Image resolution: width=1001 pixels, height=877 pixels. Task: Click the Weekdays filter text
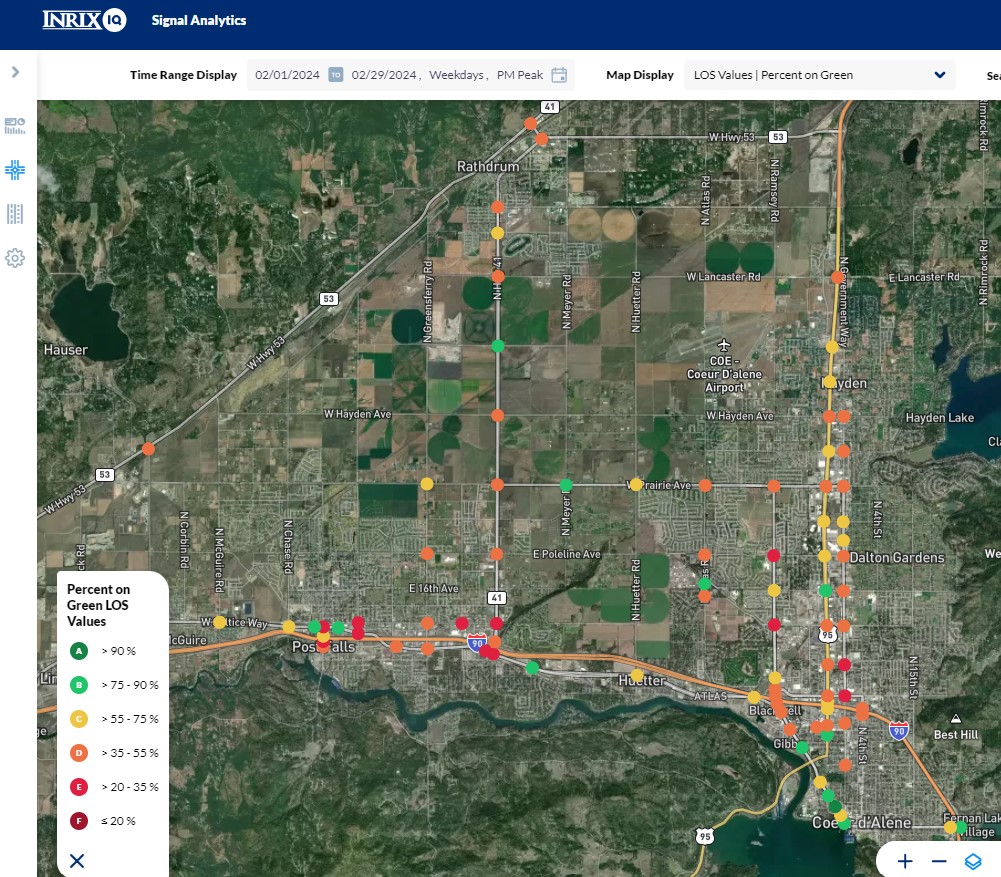click(x=456, y=75)
